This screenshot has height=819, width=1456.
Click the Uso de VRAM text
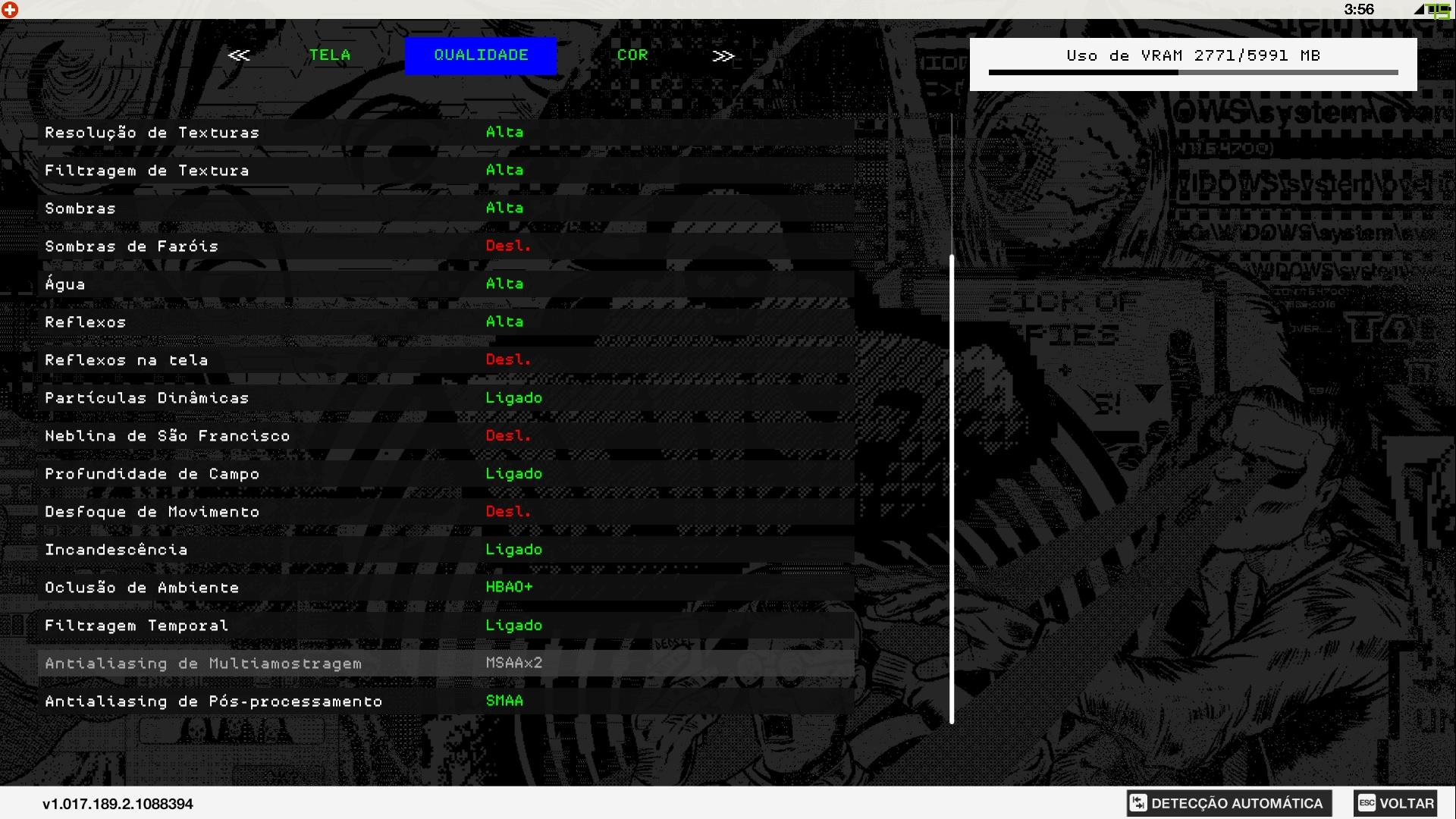(x=1193, y=55)
